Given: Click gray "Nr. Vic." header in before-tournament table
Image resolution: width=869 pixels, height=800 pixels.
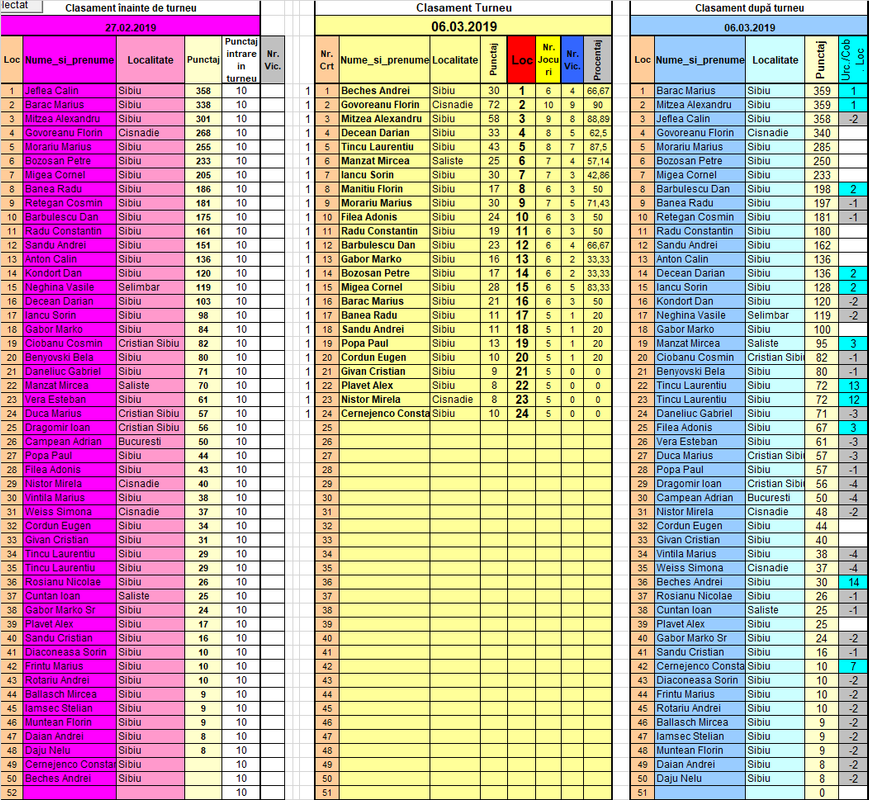Looking at the screenshot, I should pyautogui.click(x=273, y=60).
